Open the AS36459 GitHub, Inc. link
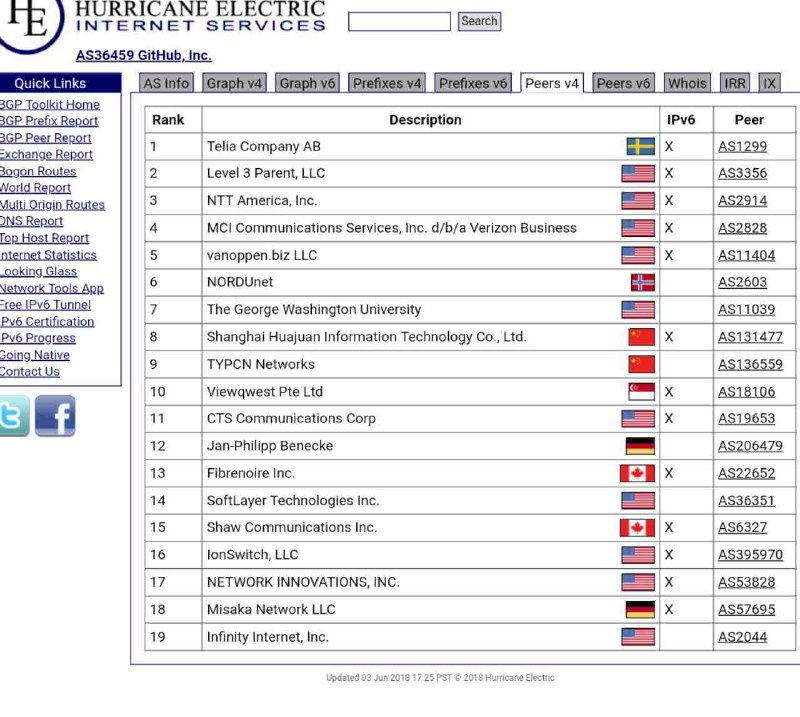This screenshot has height=717, width=800. click(144, 56)
